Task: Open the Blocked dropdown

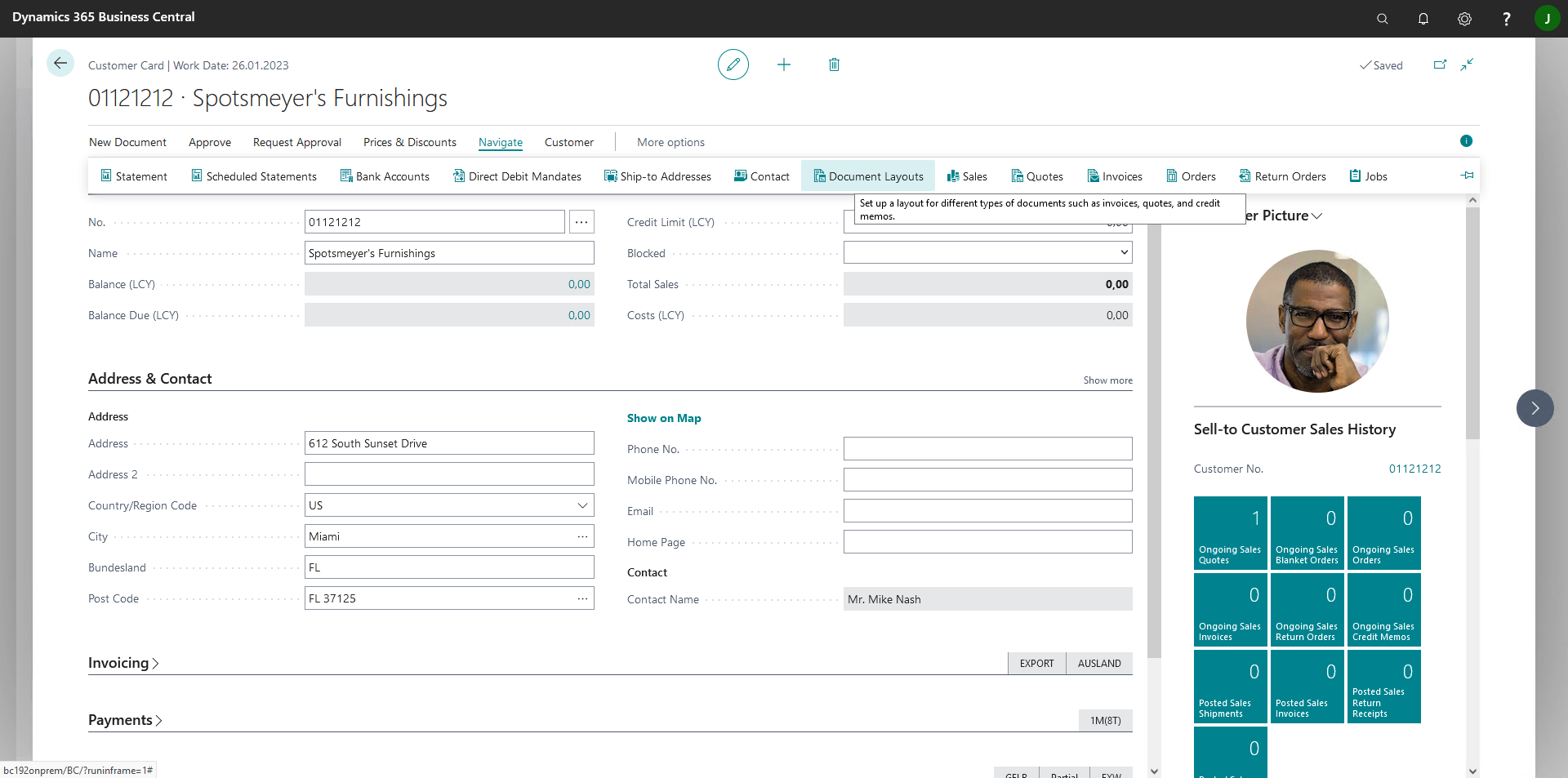Action: point(987,253)
